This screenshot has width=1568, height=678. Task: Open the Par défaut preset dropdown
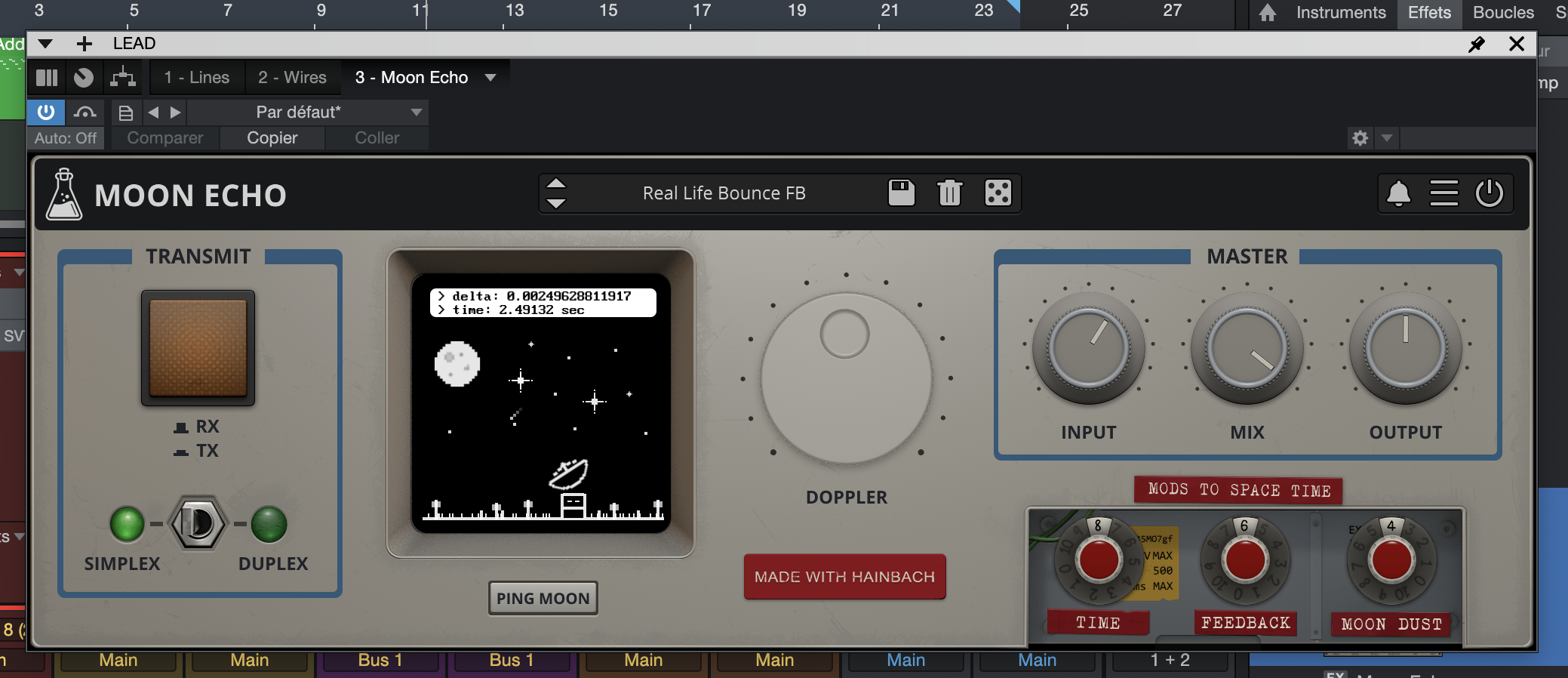click(x=308, y=112)
